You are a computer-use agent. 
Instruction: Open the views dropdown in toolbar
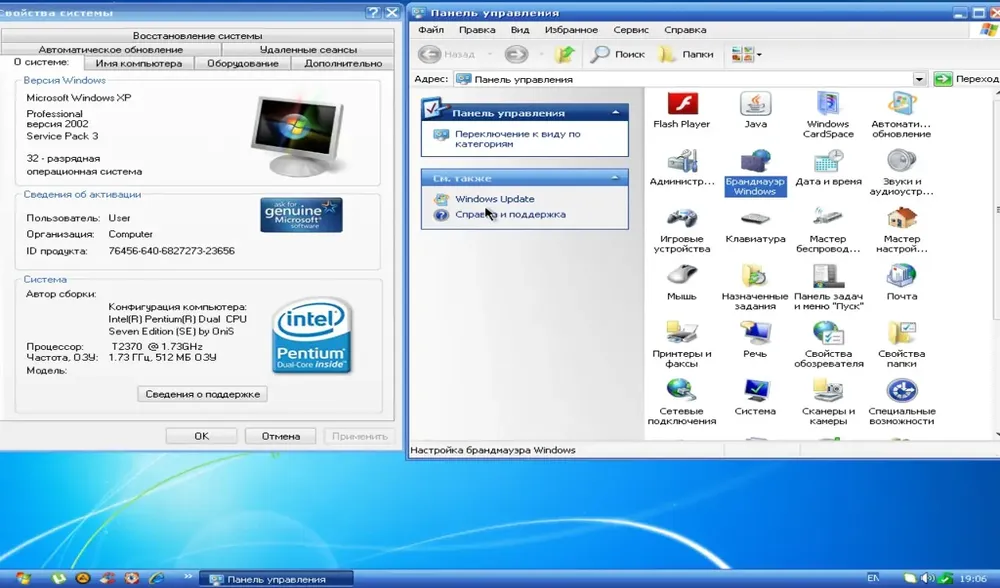pyautogui.click(x=746, y=54)
